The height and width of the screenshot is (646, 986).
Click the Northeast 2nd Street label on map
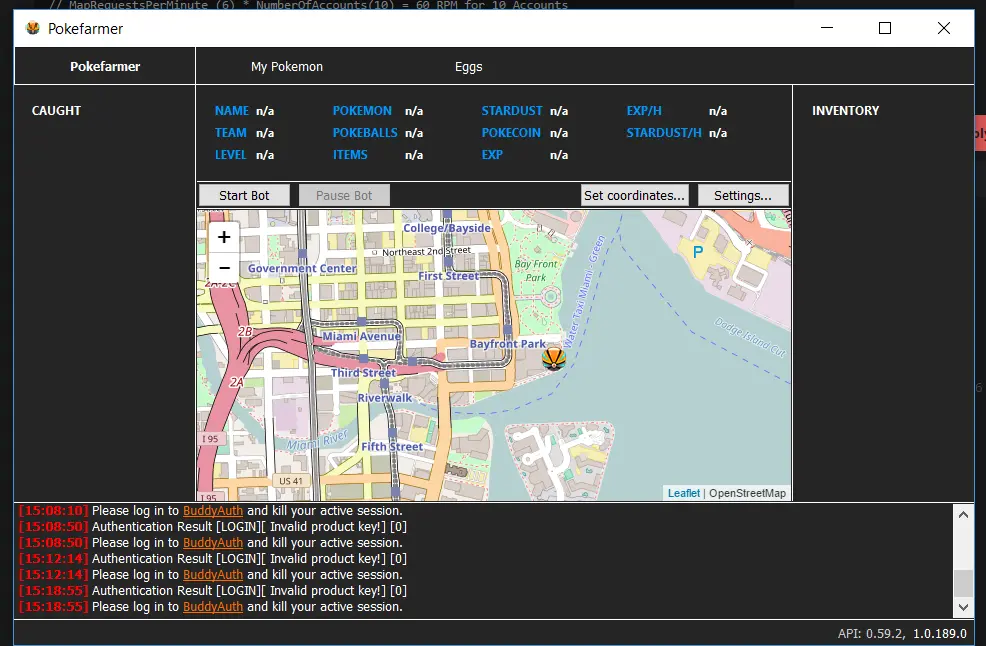(x=426, y=252)
